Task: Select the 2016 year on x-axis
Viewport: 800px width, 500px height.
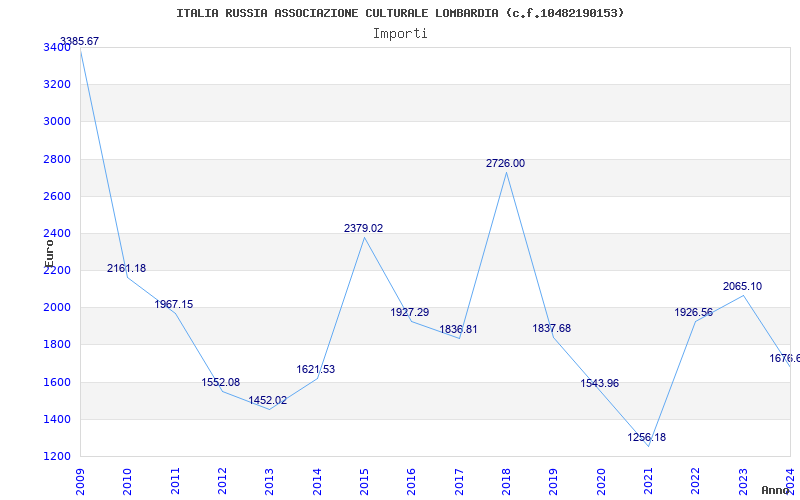Action: point(412,482)
